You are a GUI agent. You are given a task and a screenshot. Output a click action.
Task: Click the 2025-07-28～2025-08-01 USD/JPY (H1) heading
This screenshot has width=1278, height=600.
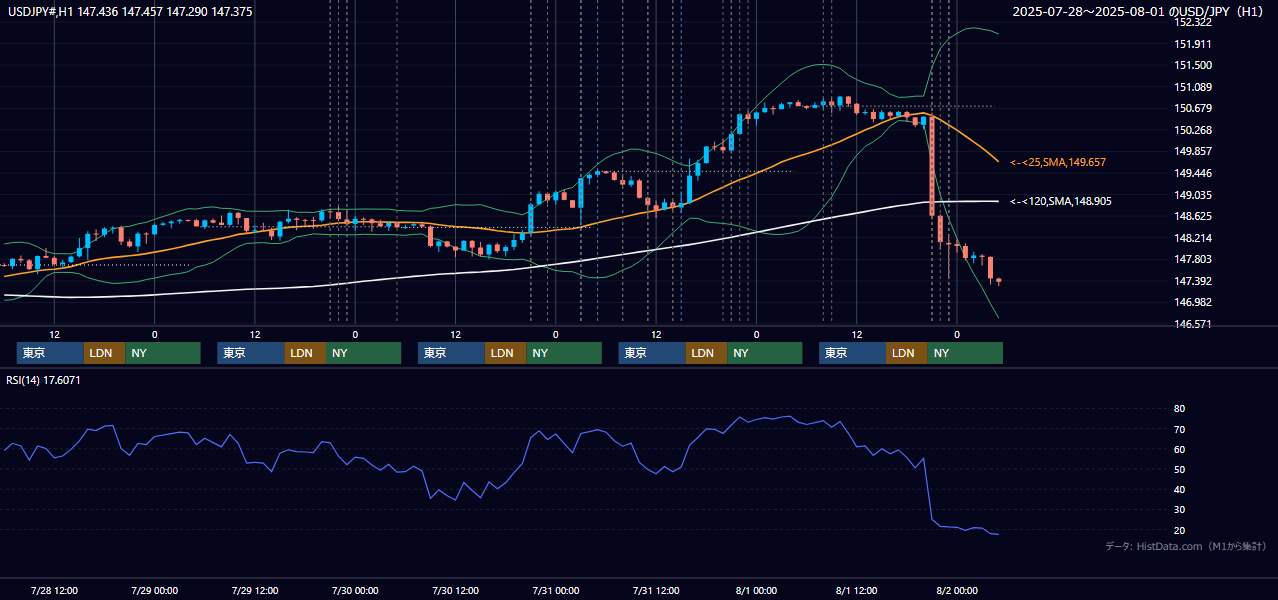[1139, 11]
